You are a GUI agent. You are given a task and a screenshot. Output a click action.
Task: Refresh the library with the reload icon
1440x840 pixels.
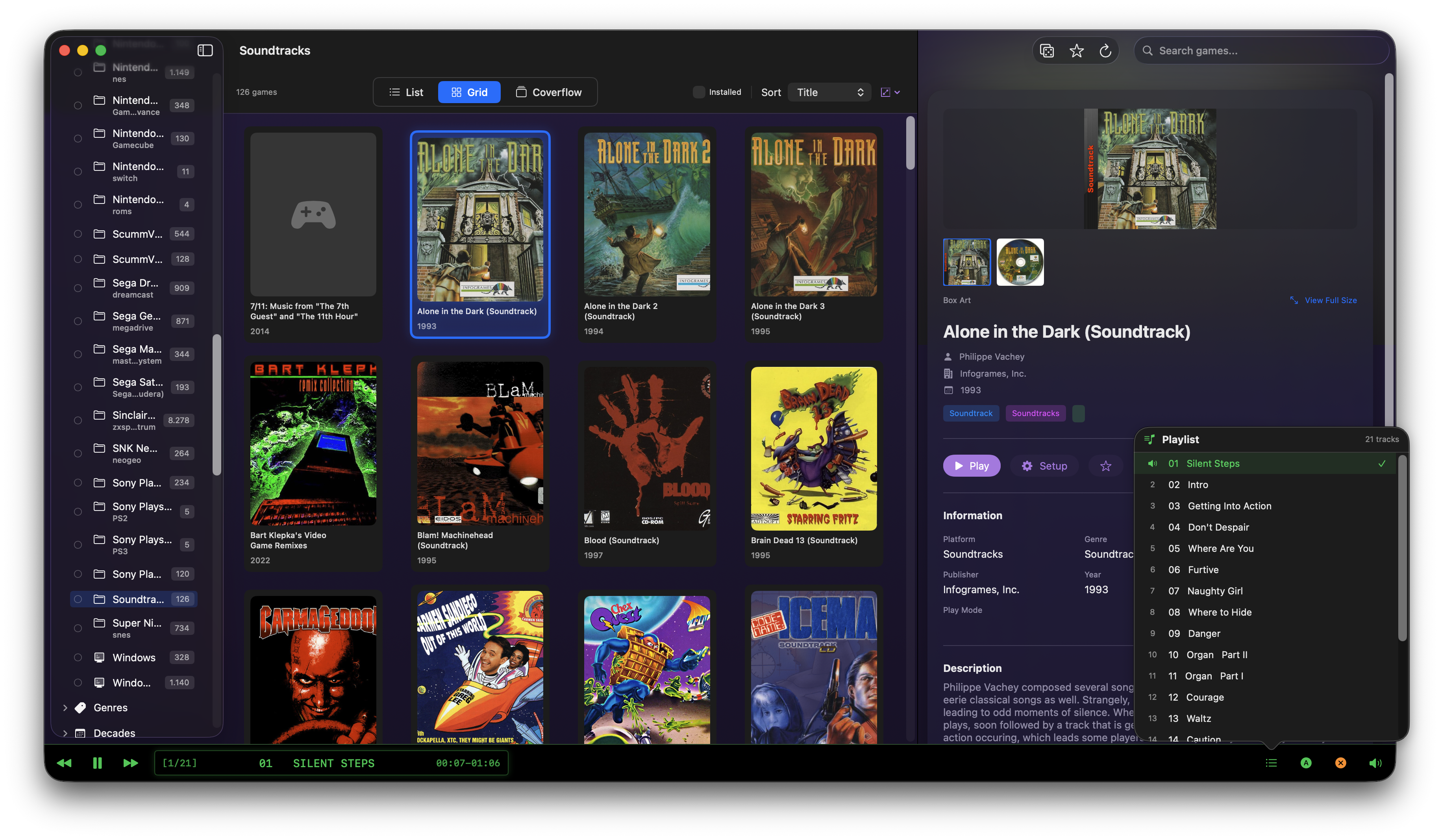click(x=1106, y=50)
